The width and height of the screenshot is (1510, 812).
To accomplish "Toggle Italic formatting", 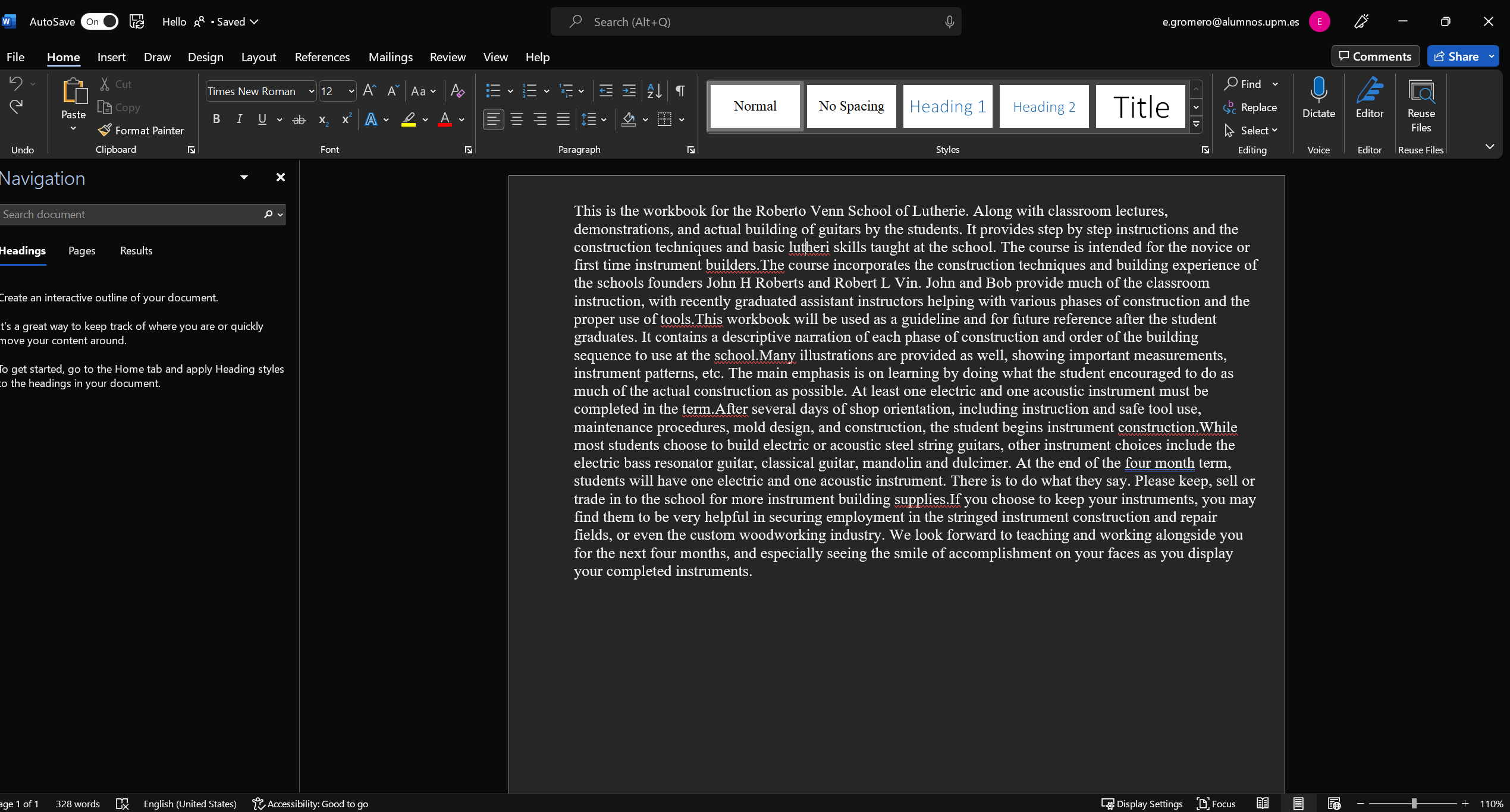I will [x=239, y=119].
